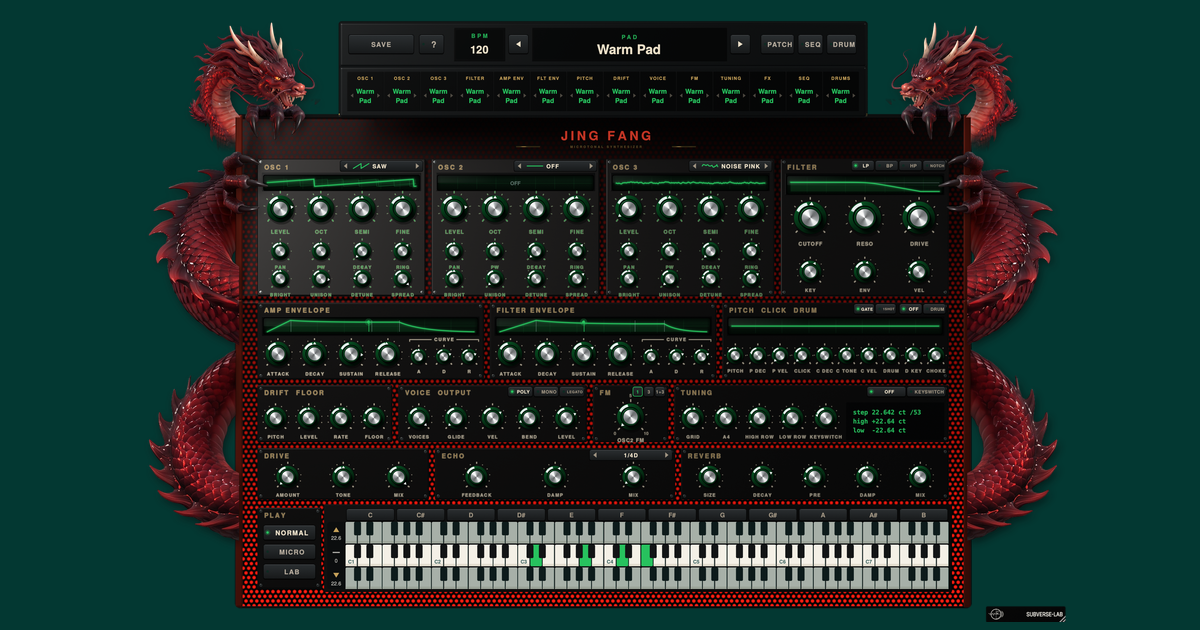Open the OSC 3 NOISE PINK waveform selector

tap(732, 166)
